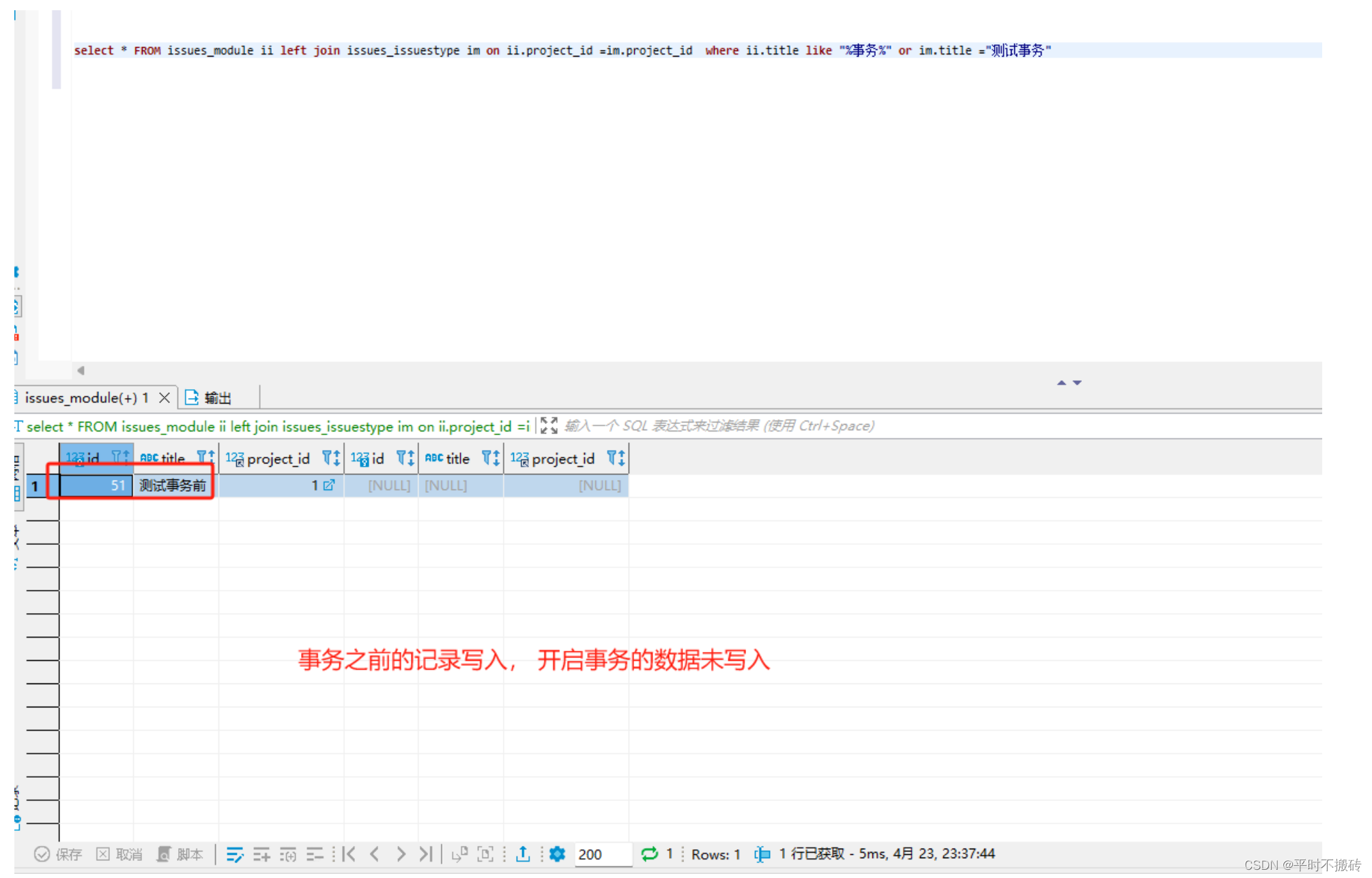This screenshot has height=878, width=1372.
Task: Click the expand panel down arrow
Action: [x=1077, y=383]
